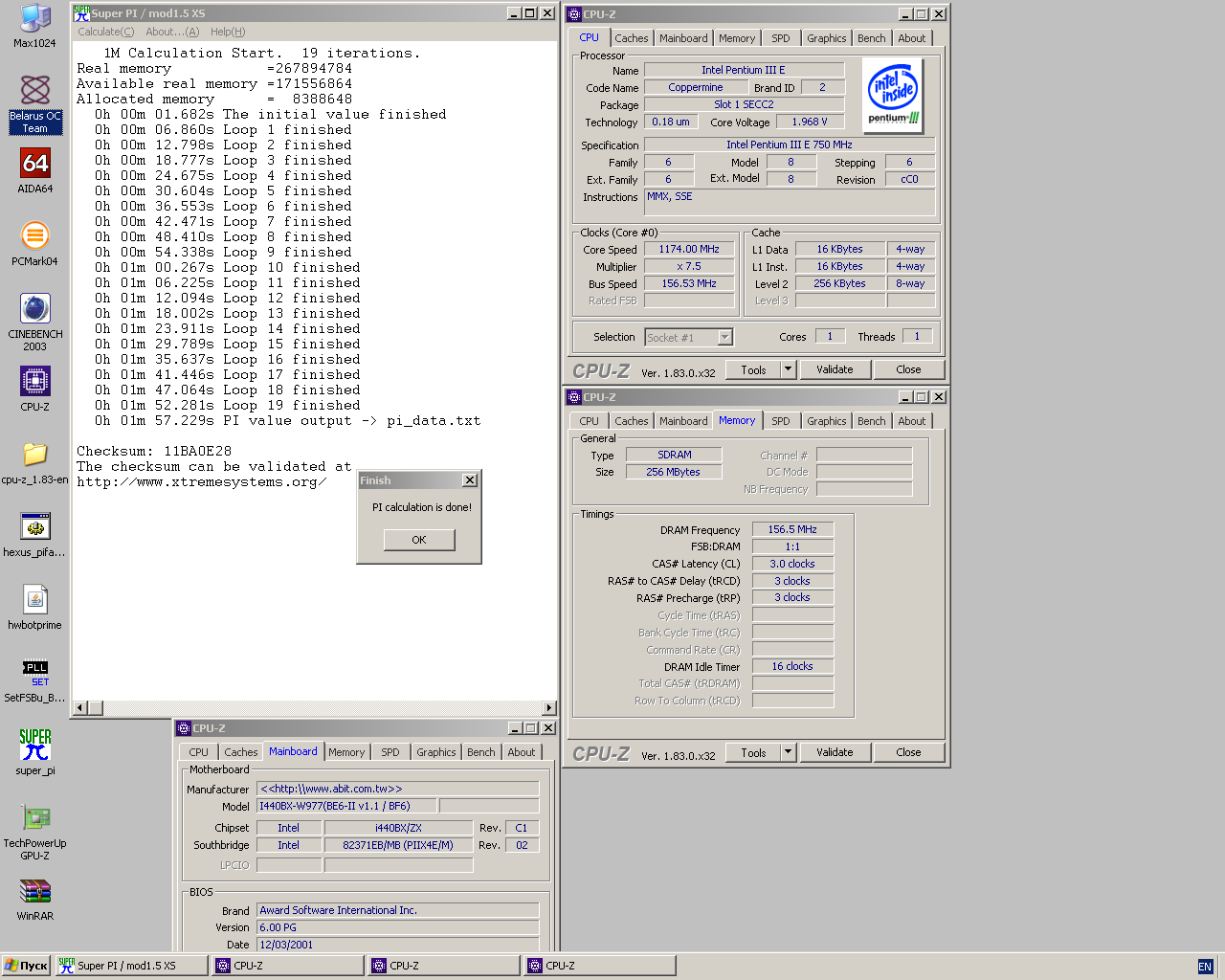Expand Tools dropdown arrow in top CPU-Z

[789, 369]
